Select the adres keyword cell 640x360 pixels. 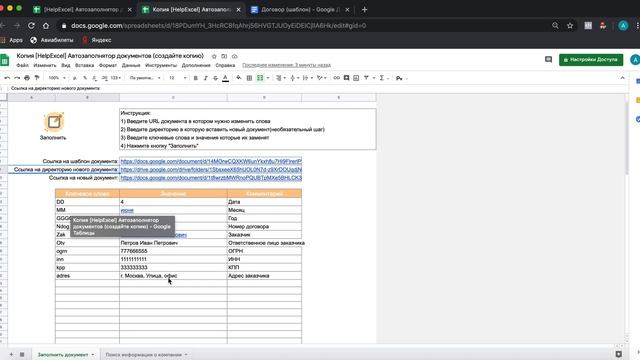point(87,276)
